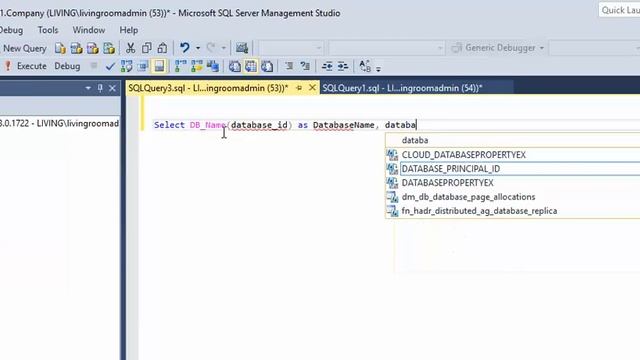The height and width of the screenshot is (360, 640).
Task: Open the Help menu
Action: 129,30
